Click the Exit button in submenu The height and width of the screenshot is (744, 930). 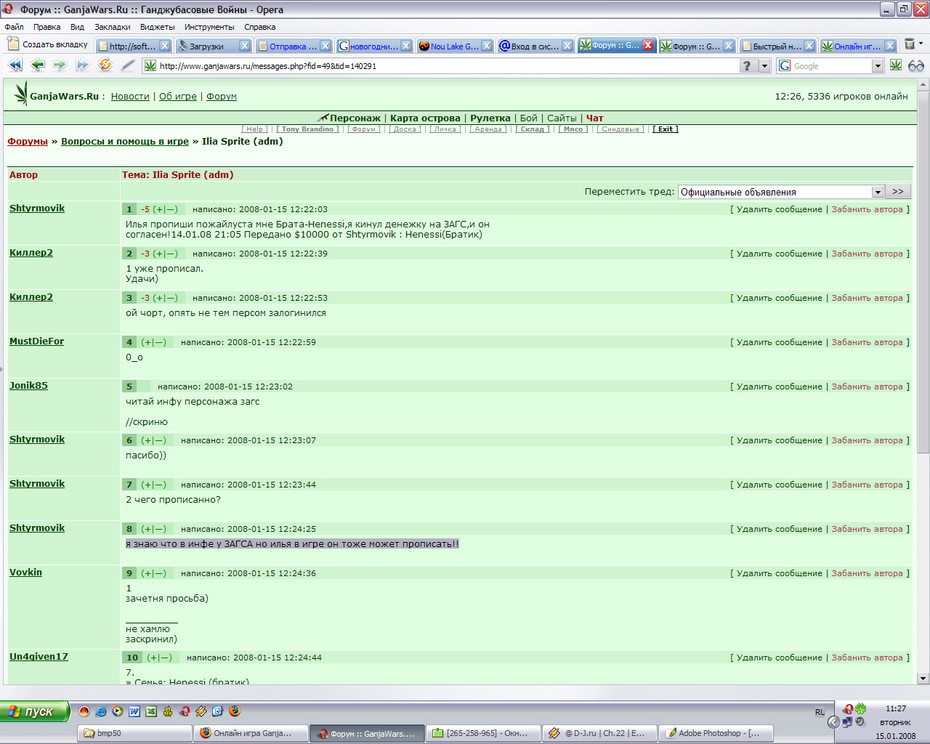(x=665, y=129)
